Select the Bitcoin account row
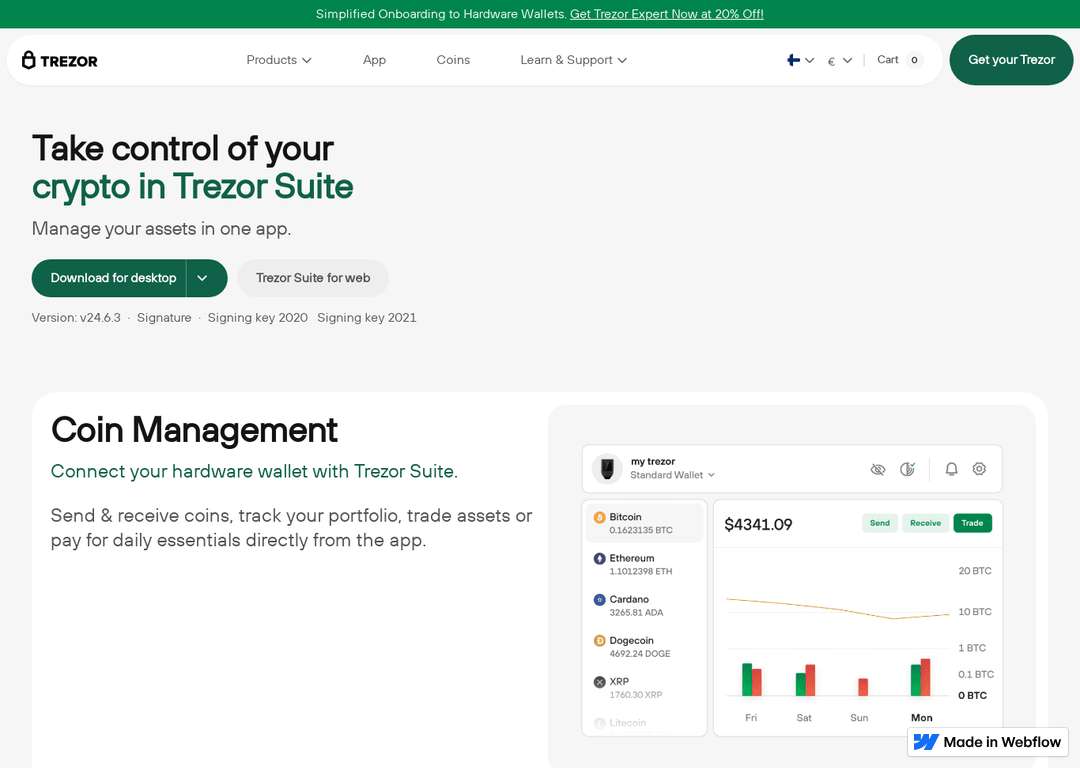Viewport: 1080px width, 768px height. point(644,523)
